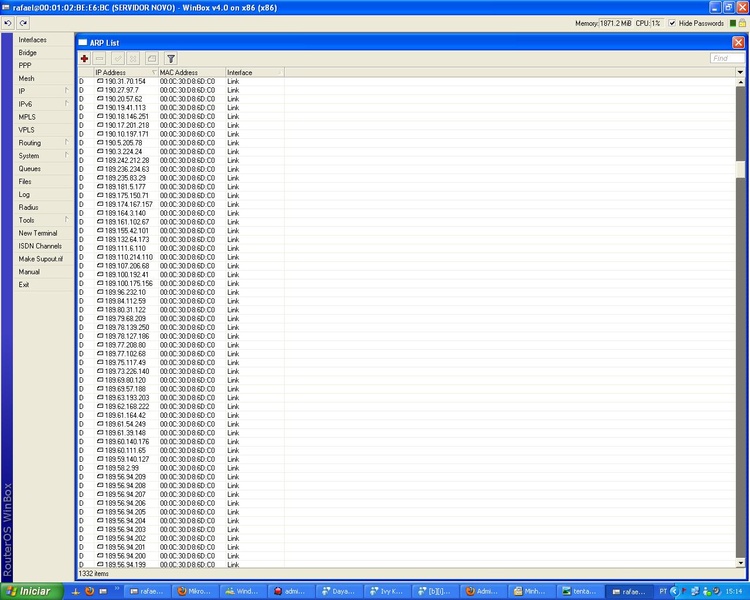Click the Enable checkmark toolbar icon
This screenshot has width=750, height=600.
[x=118, y=58]
